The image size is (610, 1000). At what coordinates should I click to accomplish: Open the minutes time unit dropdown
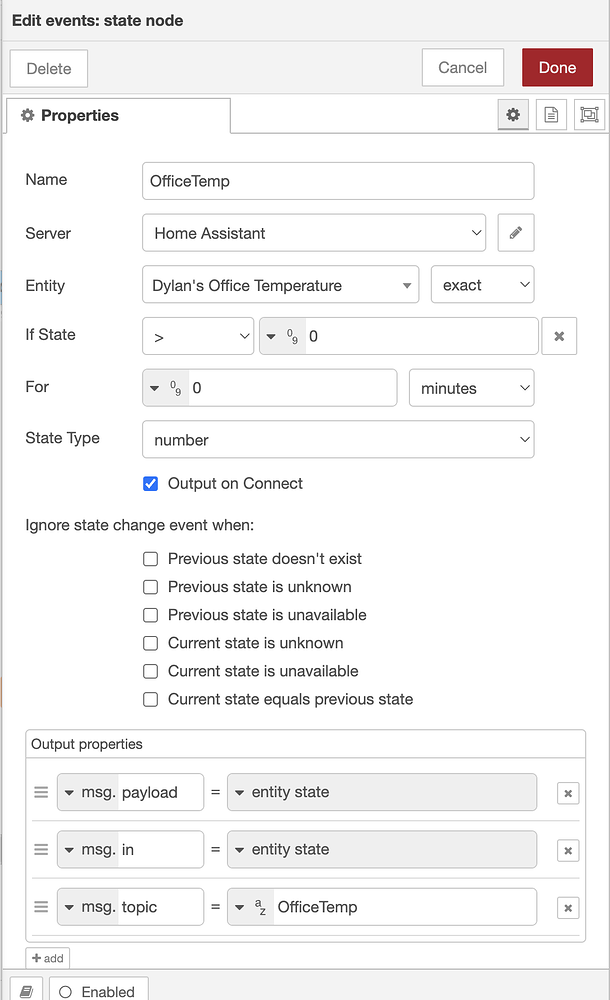pyautogui.click(x=471, y=388)
